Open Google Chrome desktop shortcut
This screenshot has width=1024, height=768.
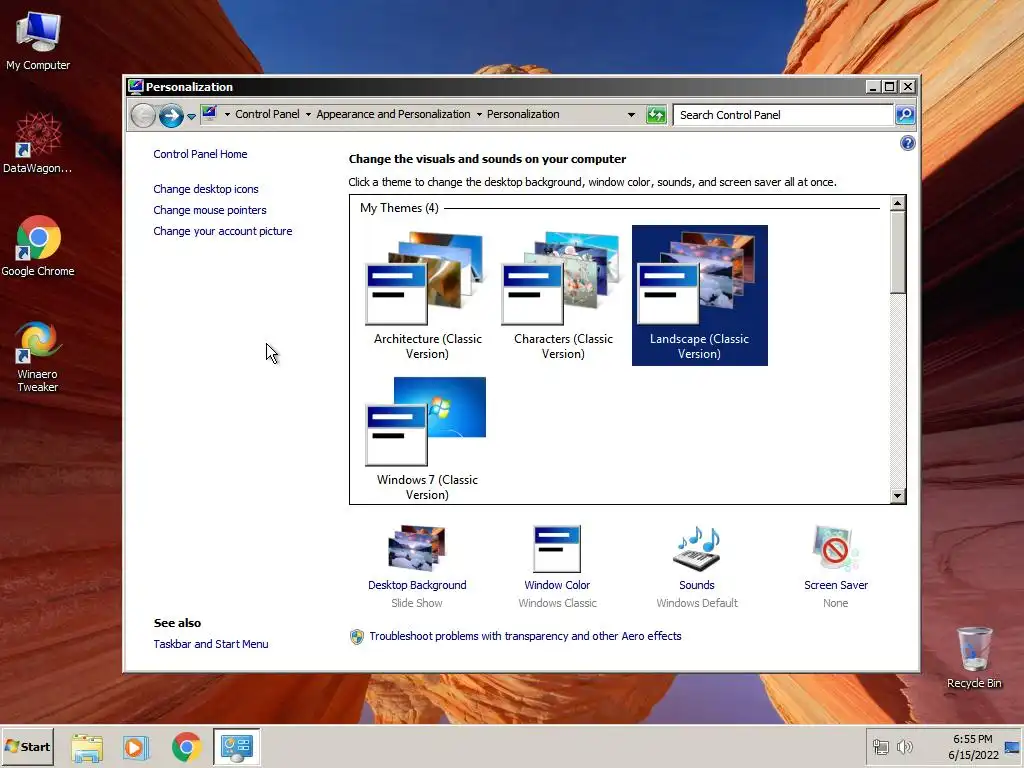click(38, 246)
